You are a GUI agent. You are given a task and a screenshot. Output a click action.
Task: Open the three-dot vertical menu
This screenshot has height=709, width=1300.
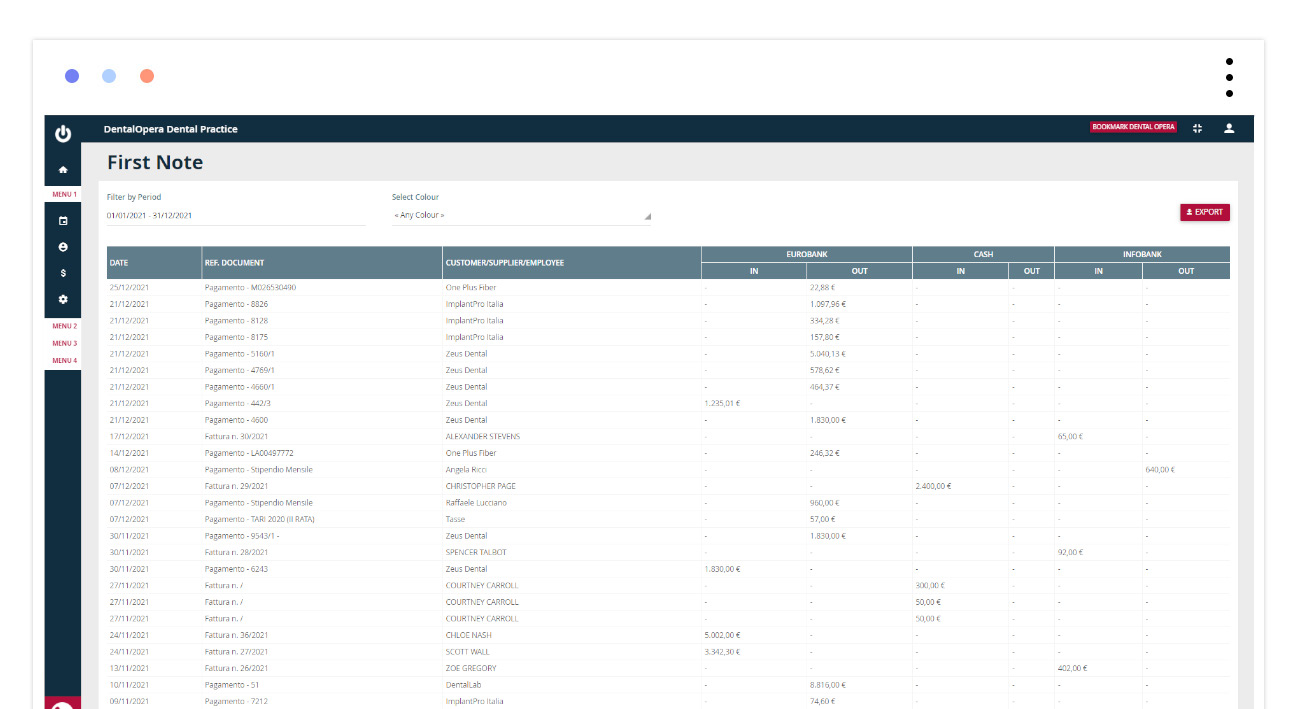point(1229,77)
